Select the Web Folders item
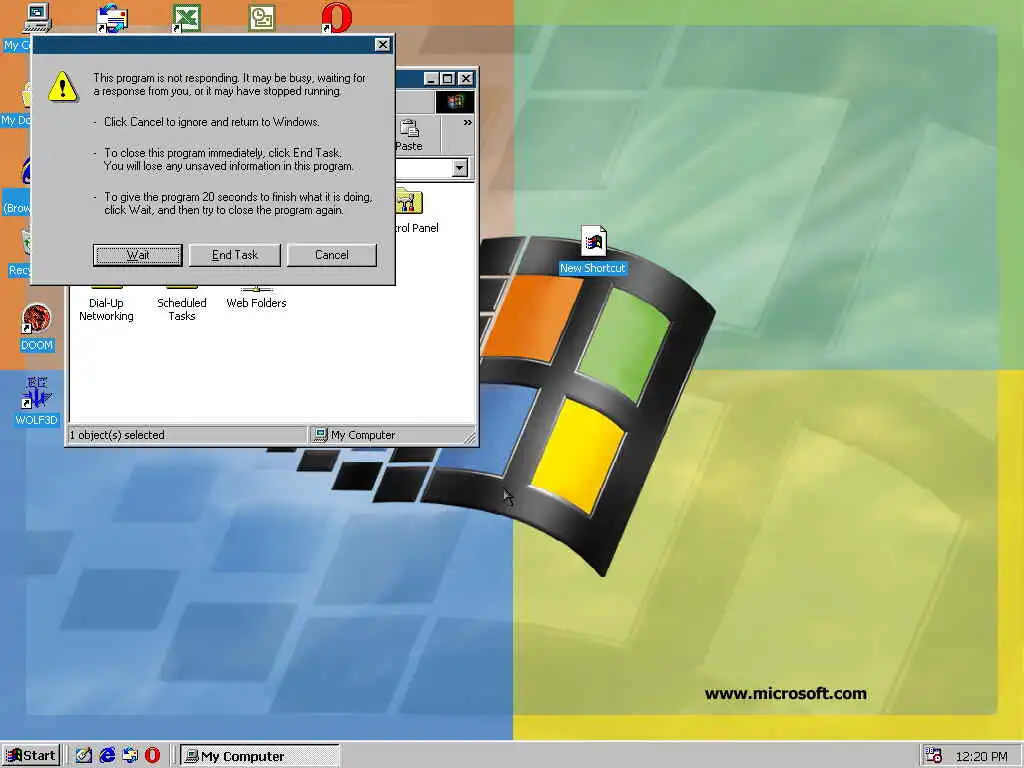The height and width of the screenshot is (768, 1024). [256, 298]
